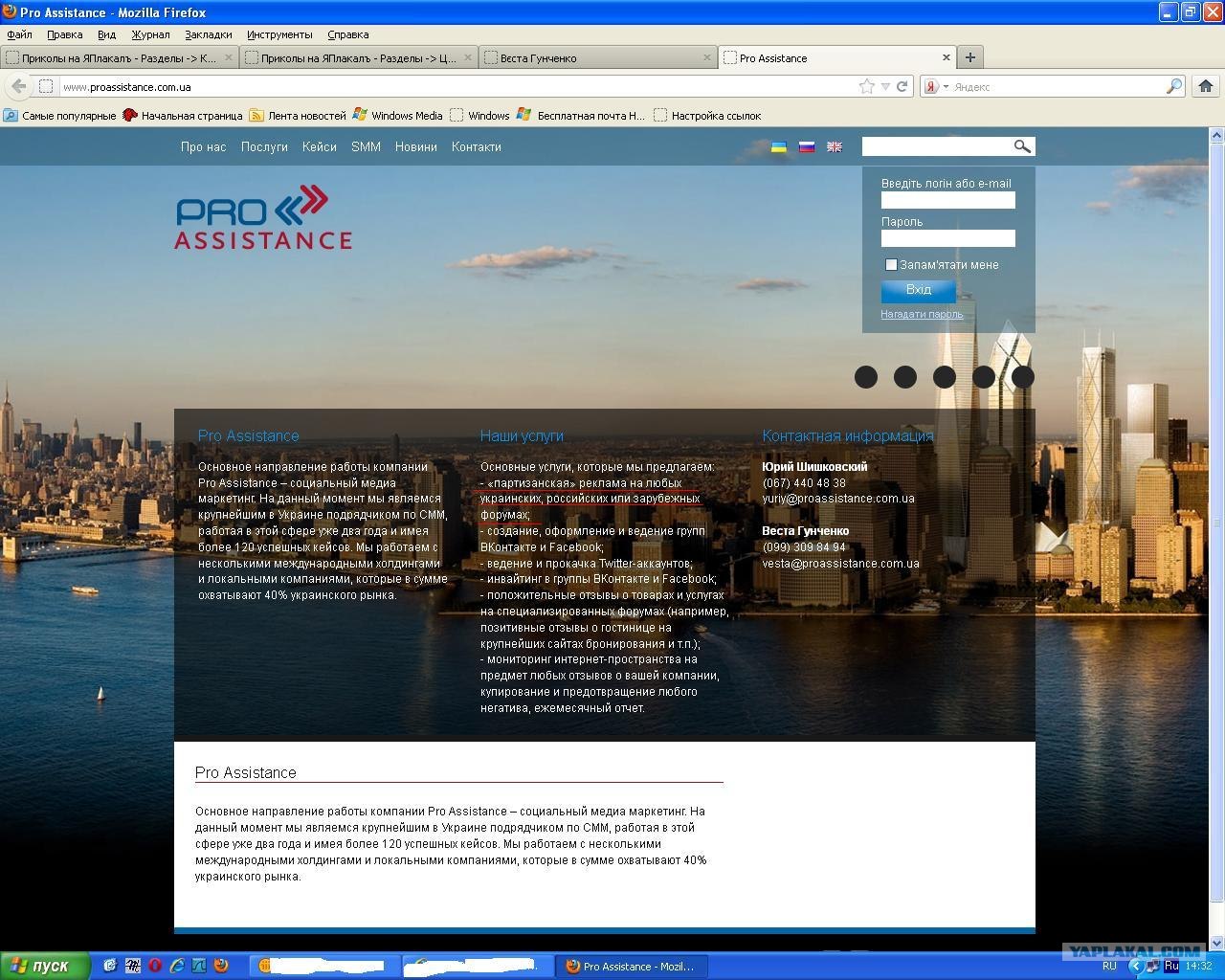
Task: Click the RU language indicator in tray
Action: coord(1109,966)
